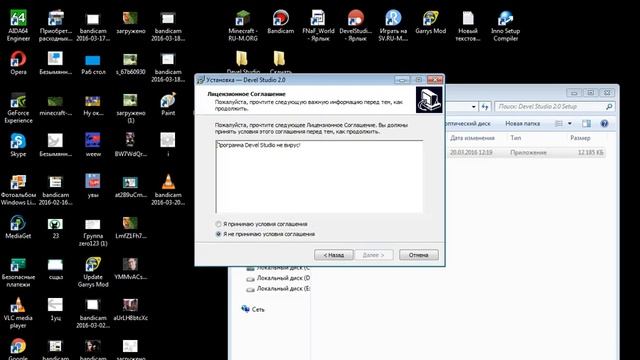
Task: Select 'Локальный диск (E' in sidebar
Action: (x=278, y=289)
